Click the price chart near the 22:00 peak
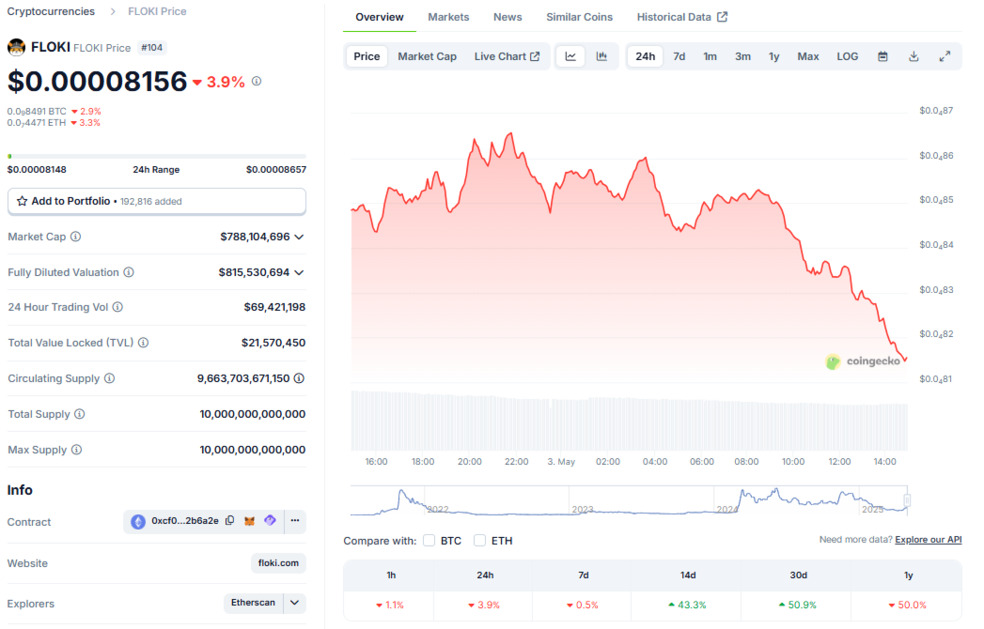Screen dimensions: 984x629 coord(511,134)
